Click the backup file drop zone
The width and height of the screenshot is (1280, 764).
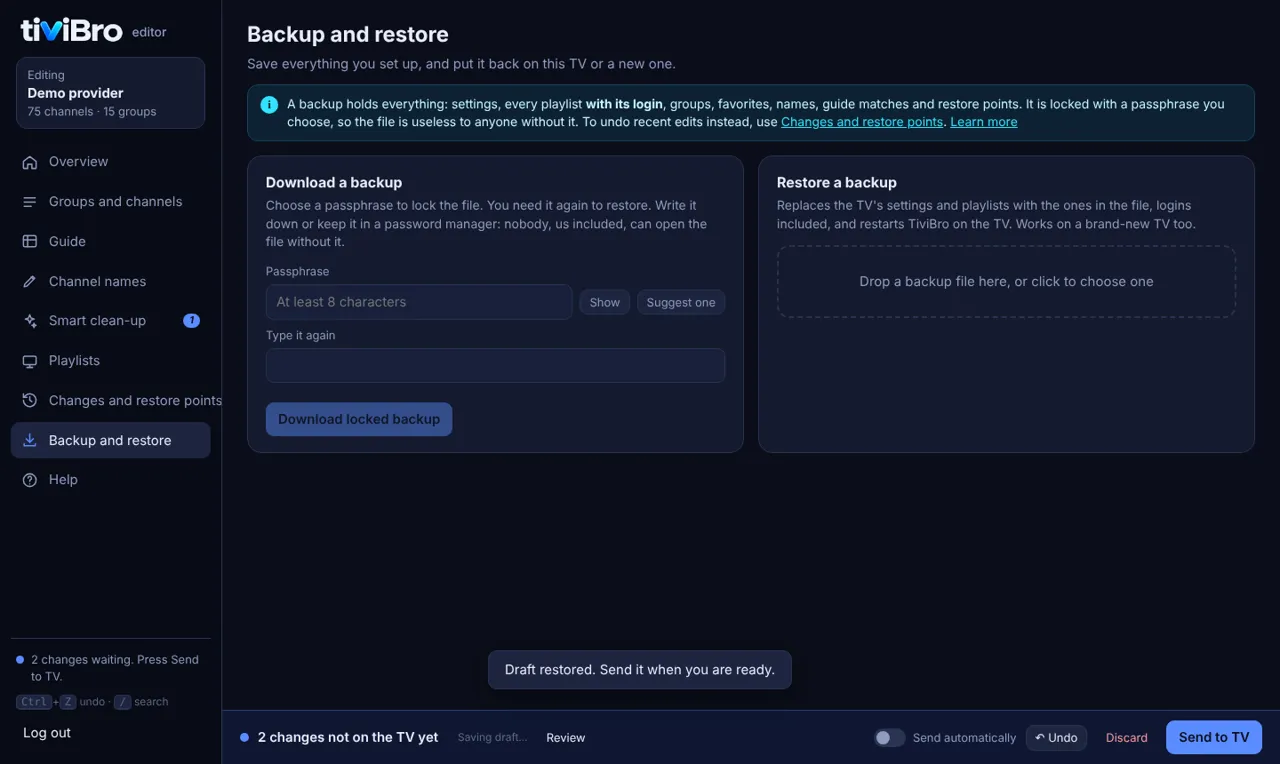point(1006,282)
